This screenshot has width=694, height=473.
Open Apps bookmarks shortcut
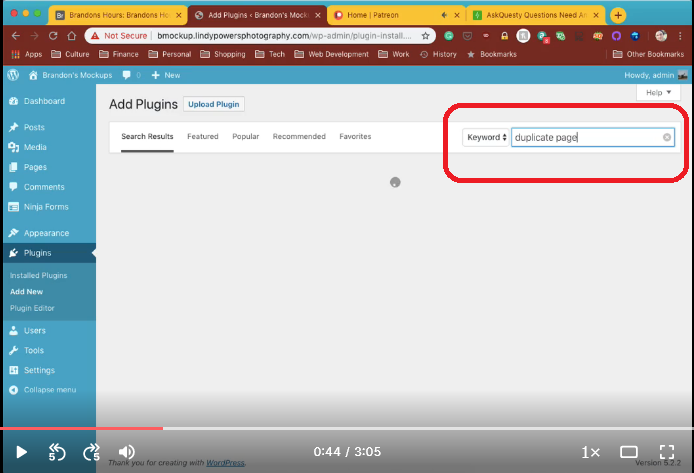(x=27, y=54)
